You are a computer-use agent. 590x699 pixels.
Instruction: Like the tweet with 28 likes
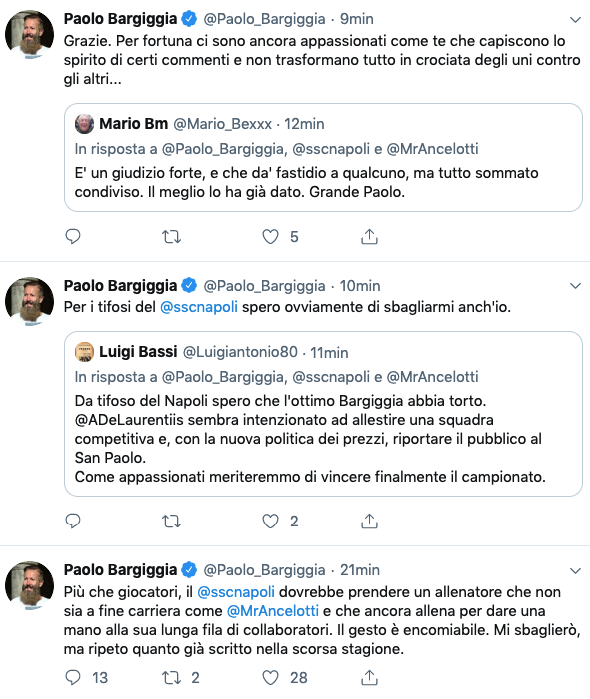[270, 678]
